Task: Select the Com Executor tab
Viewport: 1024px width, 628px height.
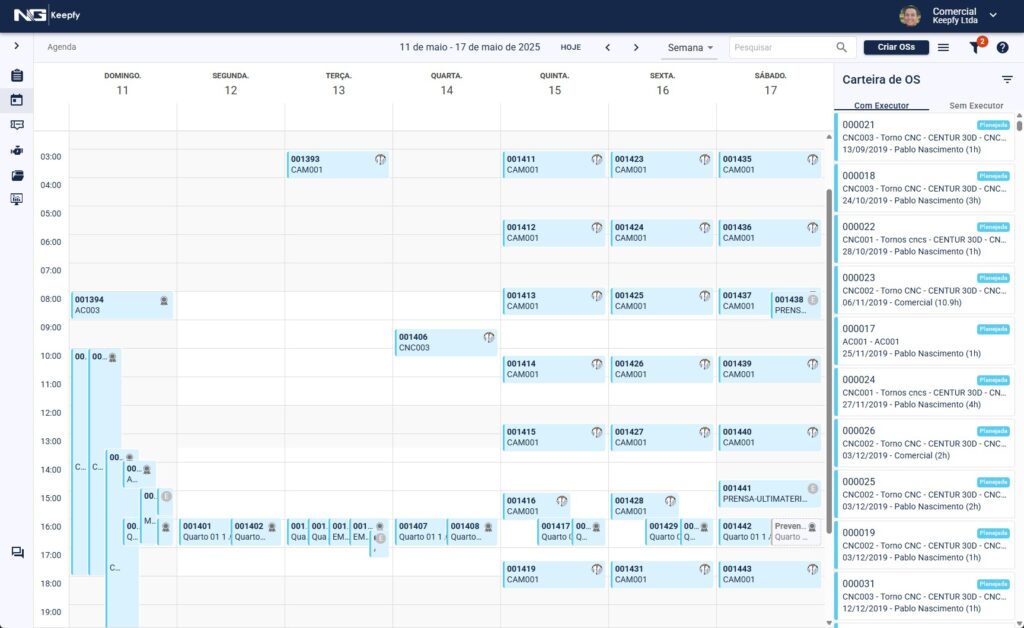Action: click(881, 105)
